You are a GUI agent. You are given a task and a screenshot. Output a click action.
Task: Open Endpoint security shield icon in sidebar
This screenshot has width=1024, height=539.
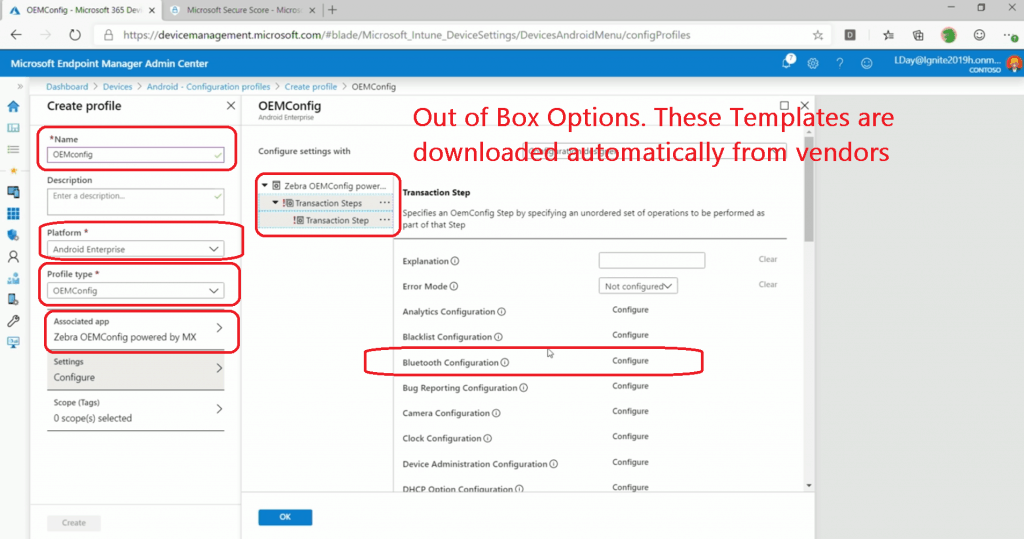[x=13, y=235]
